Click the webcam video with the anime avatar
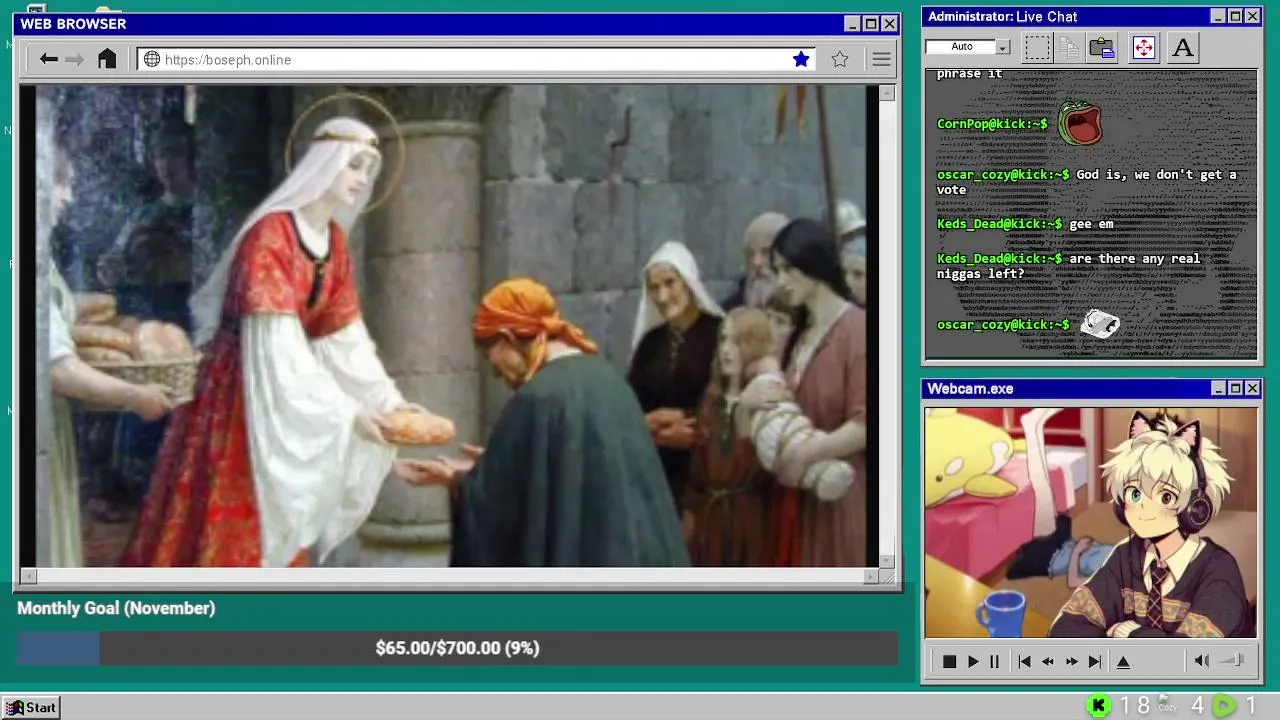 [x=1091, y=522]
